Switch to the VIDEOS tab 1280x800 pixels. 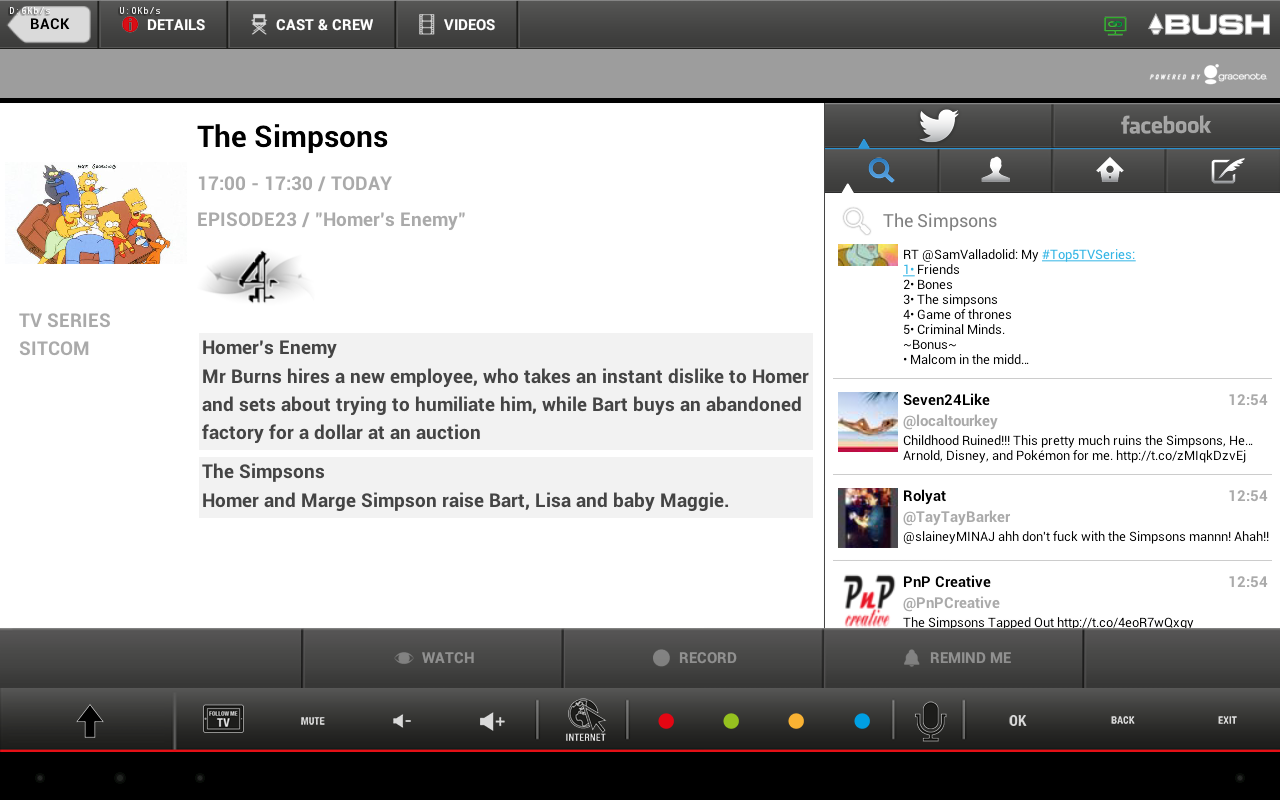457,25
